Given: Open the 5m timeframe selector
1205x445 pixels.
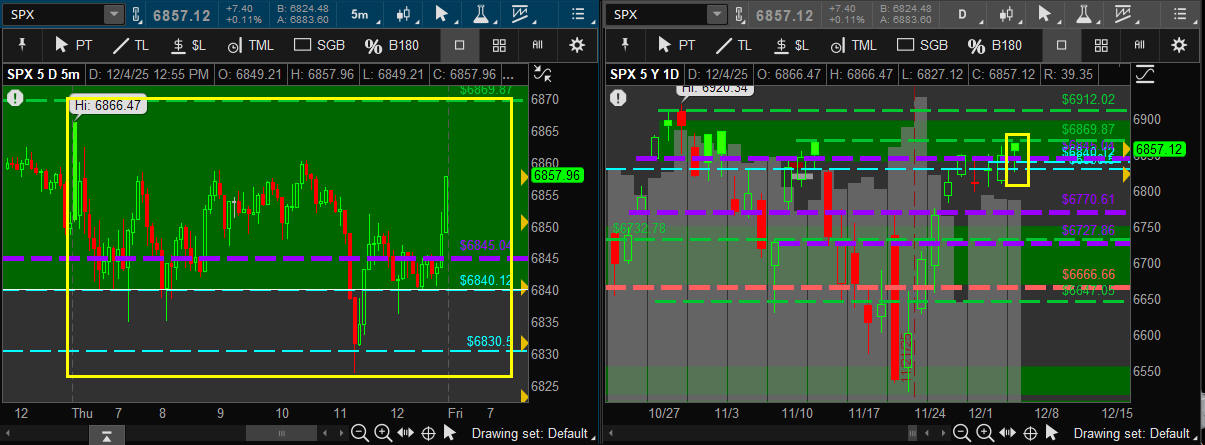Looking at the screenshot, I should pyautogui.click(x=359, y=14).
